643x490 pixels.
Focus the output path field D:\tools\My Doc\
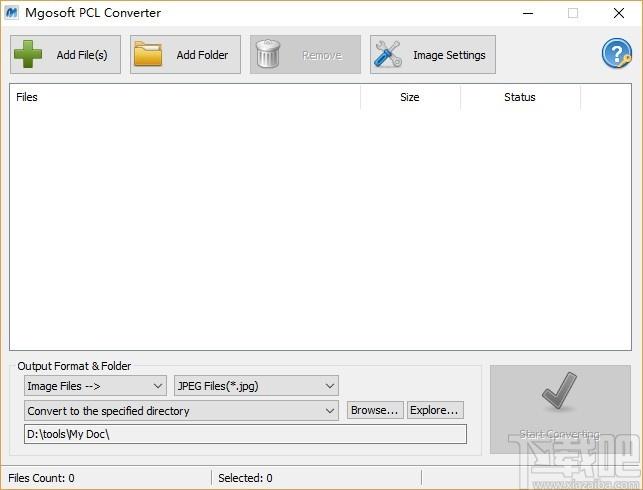245,434
